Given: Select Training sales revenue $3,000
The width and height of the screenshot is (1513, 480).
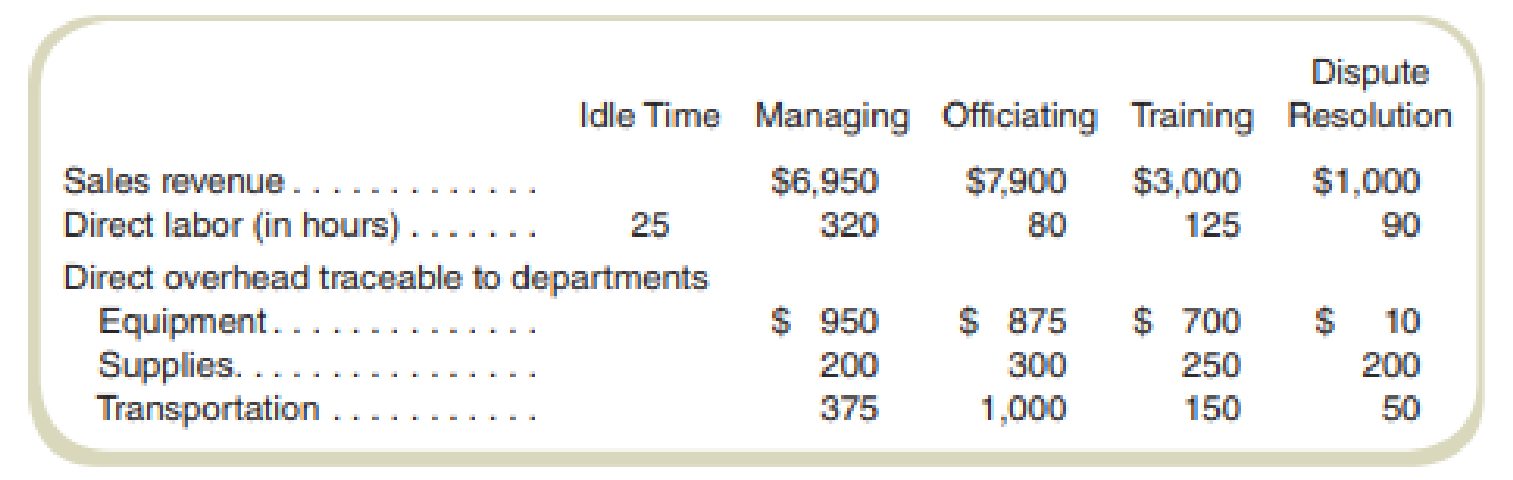Looking at the screenshot, I should [x=1185, y=182].
